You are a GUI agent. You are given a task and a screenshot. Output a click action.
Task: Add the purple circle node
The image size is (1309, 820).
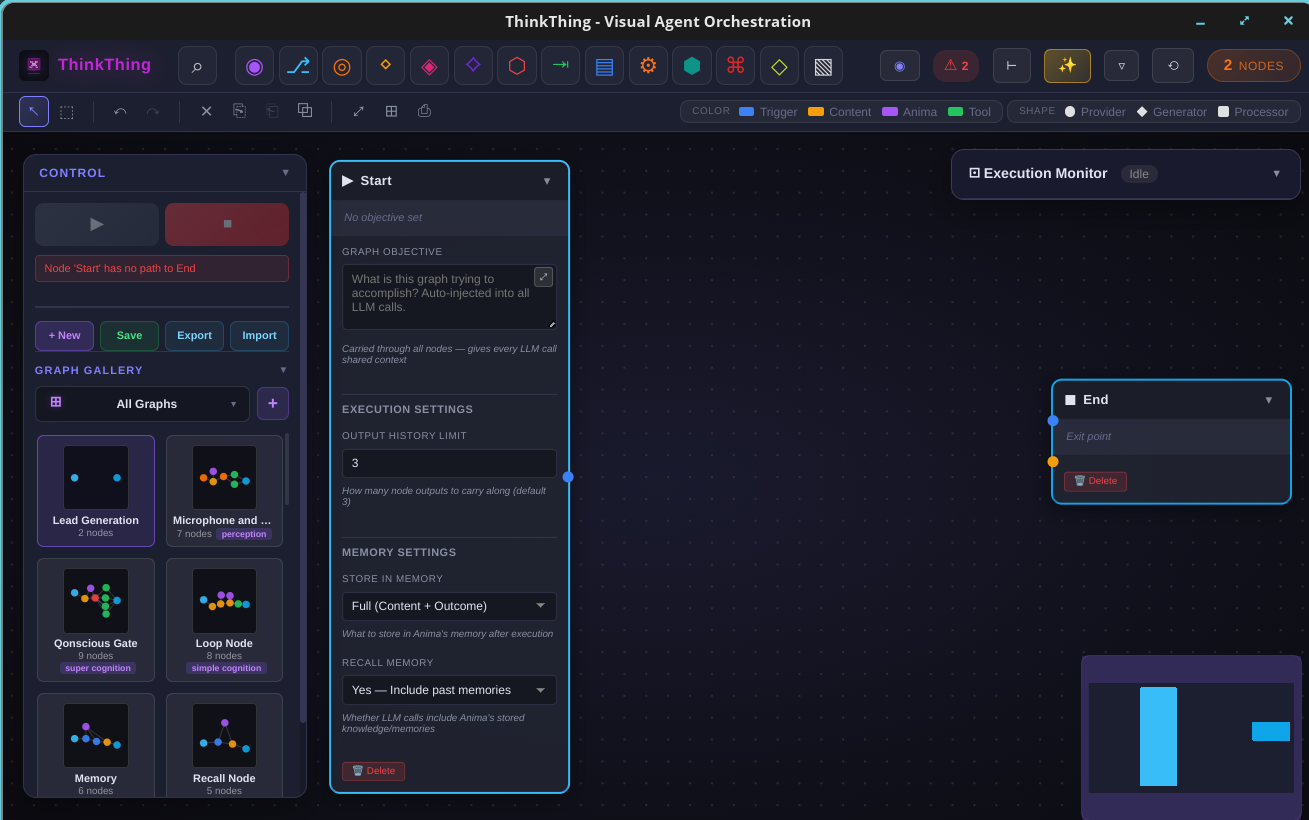pos(254,66)
